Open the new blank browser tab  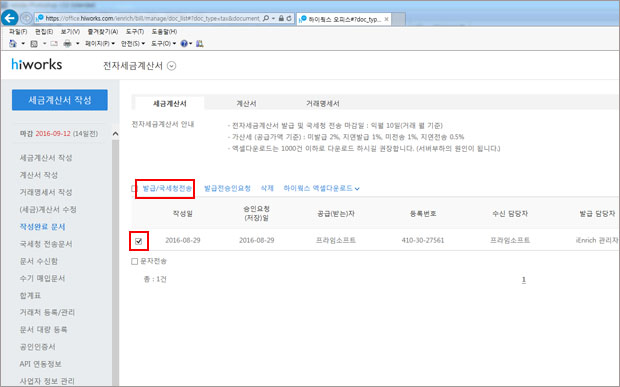pos(399,19)
